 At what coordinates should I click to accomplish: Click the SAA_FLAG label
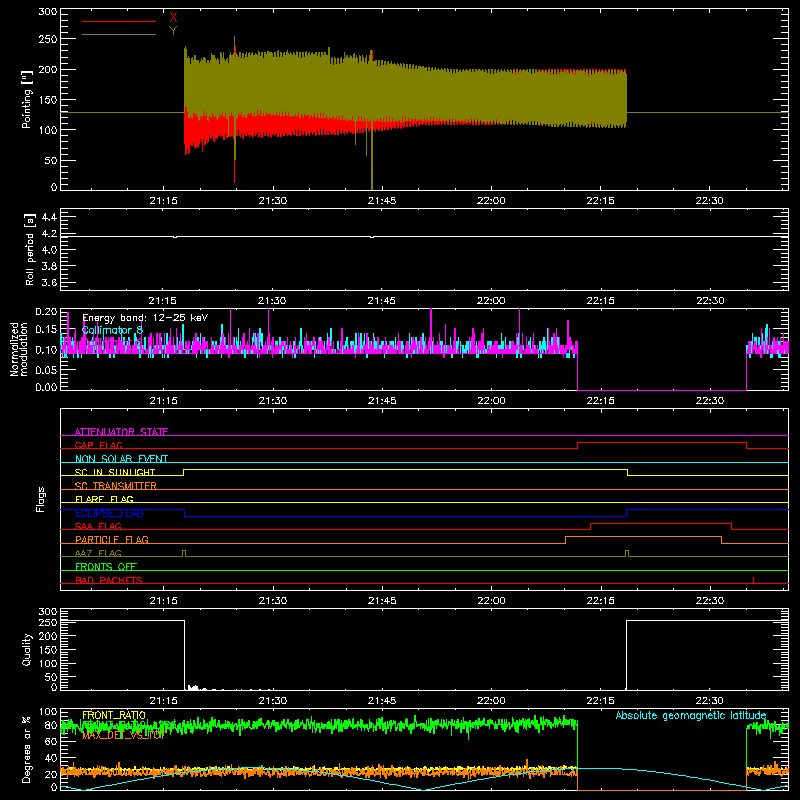coord(98,526)
